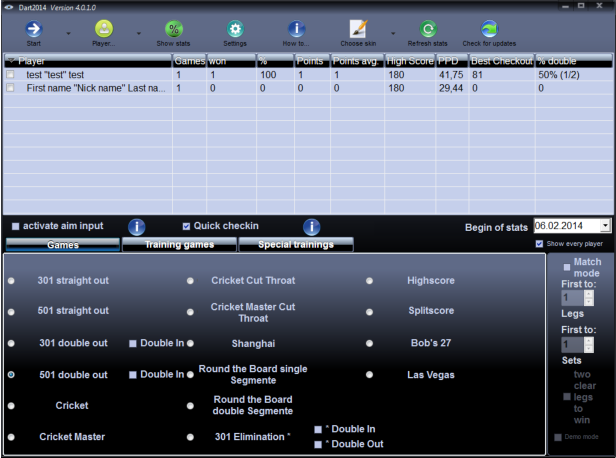The image size is (616, 458).
Task: Select the 301 straight out game
Action: (x=11, y=281)
